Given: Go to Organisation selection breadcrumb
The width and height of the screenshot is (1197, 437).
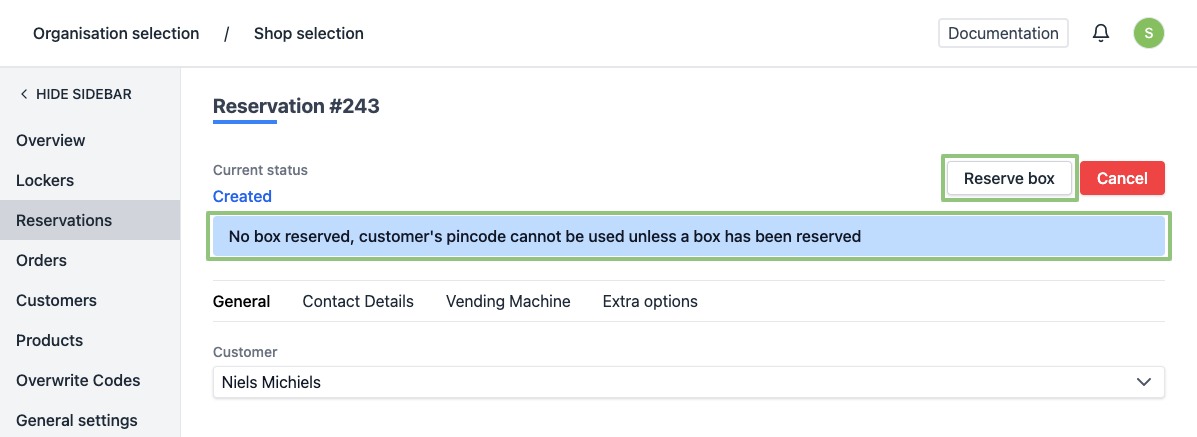Looking at the screenshot, I should coord(116,33).
